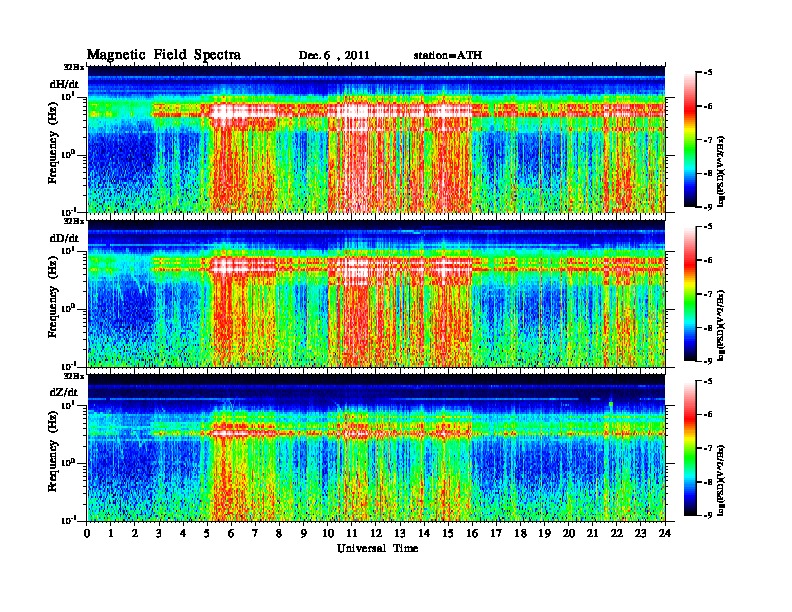
Task: Click the 10^0 tick label of the dD/dt panel
Action: click(68, 308)
